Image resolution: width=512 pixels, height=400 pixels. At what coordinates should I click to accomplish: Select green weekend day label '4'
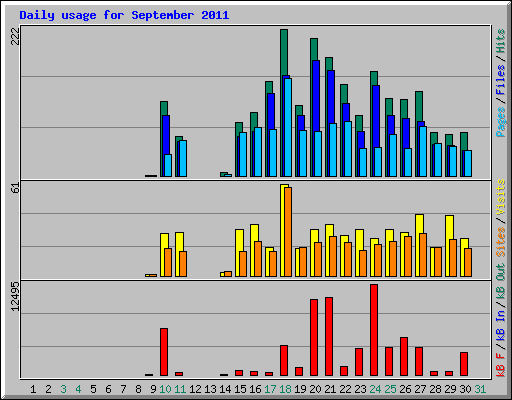(x=78, y=389)
